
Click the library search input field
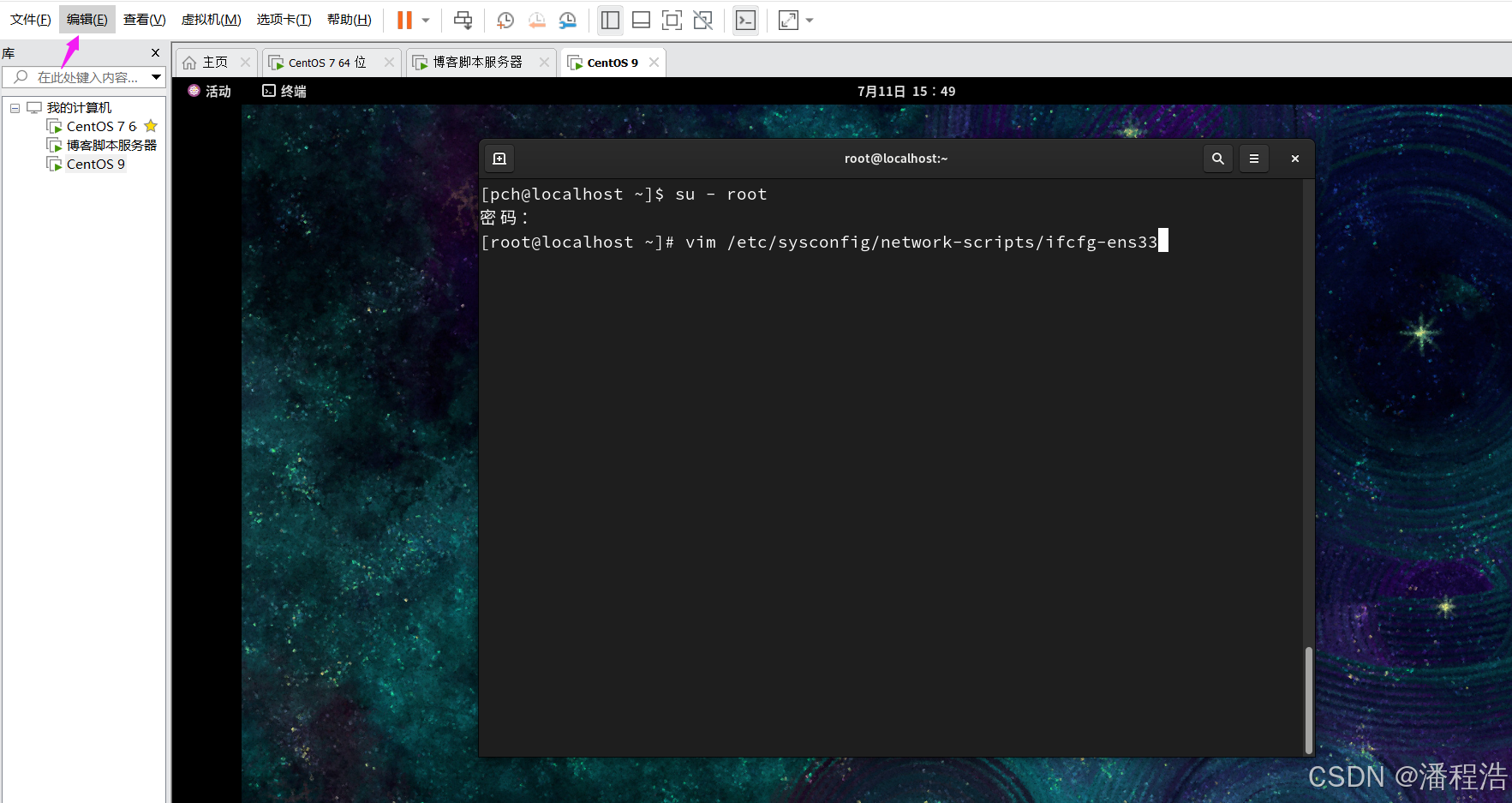[x=84, y=77]
